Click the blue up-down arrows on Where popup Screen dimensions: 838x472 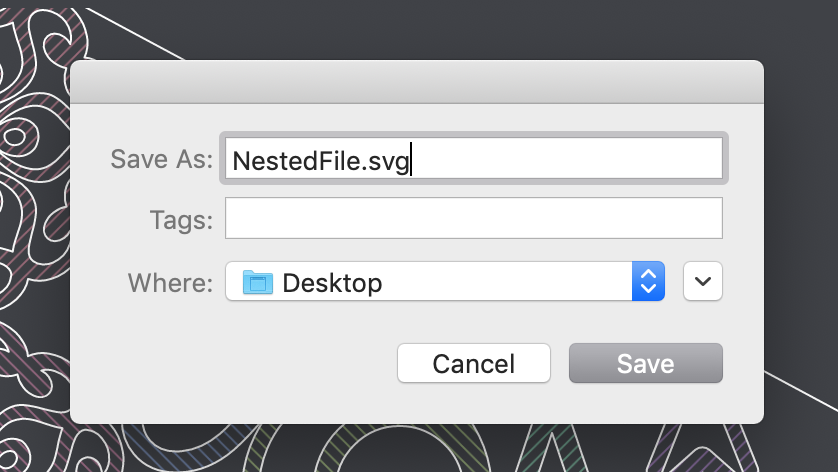(x=648, y=281)
